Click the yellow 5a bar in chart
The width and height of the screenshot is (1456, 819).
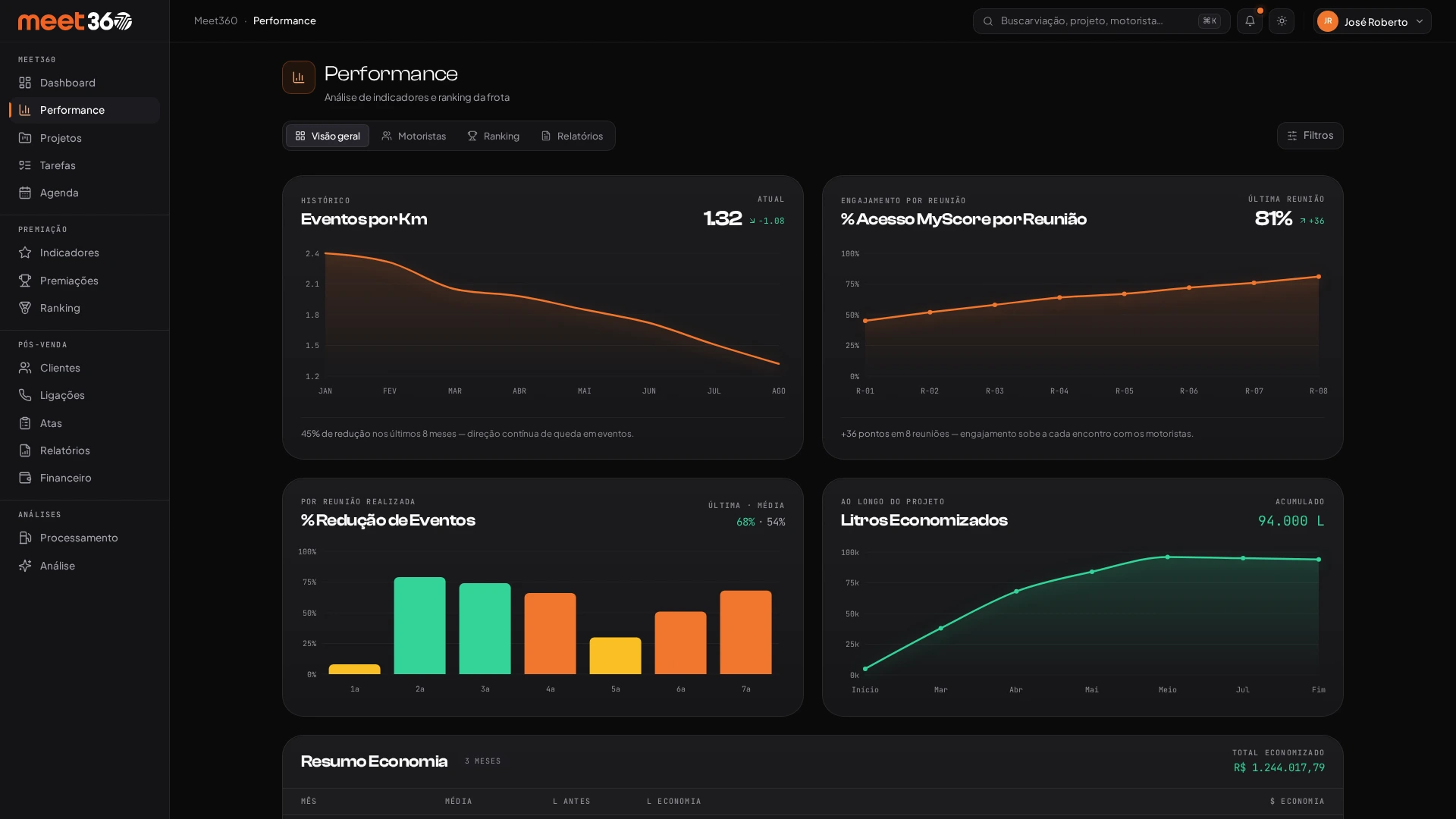[x=616, y=656]
